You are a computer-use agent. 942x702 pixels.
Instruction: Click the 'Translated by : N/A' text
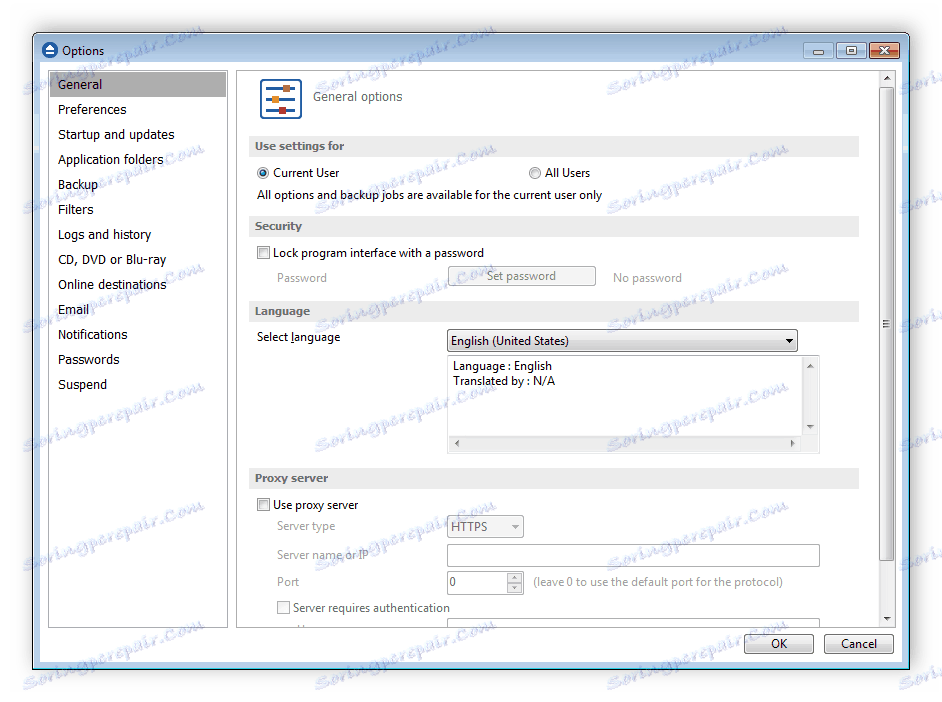pyautogui.click(x=504, y=381)
